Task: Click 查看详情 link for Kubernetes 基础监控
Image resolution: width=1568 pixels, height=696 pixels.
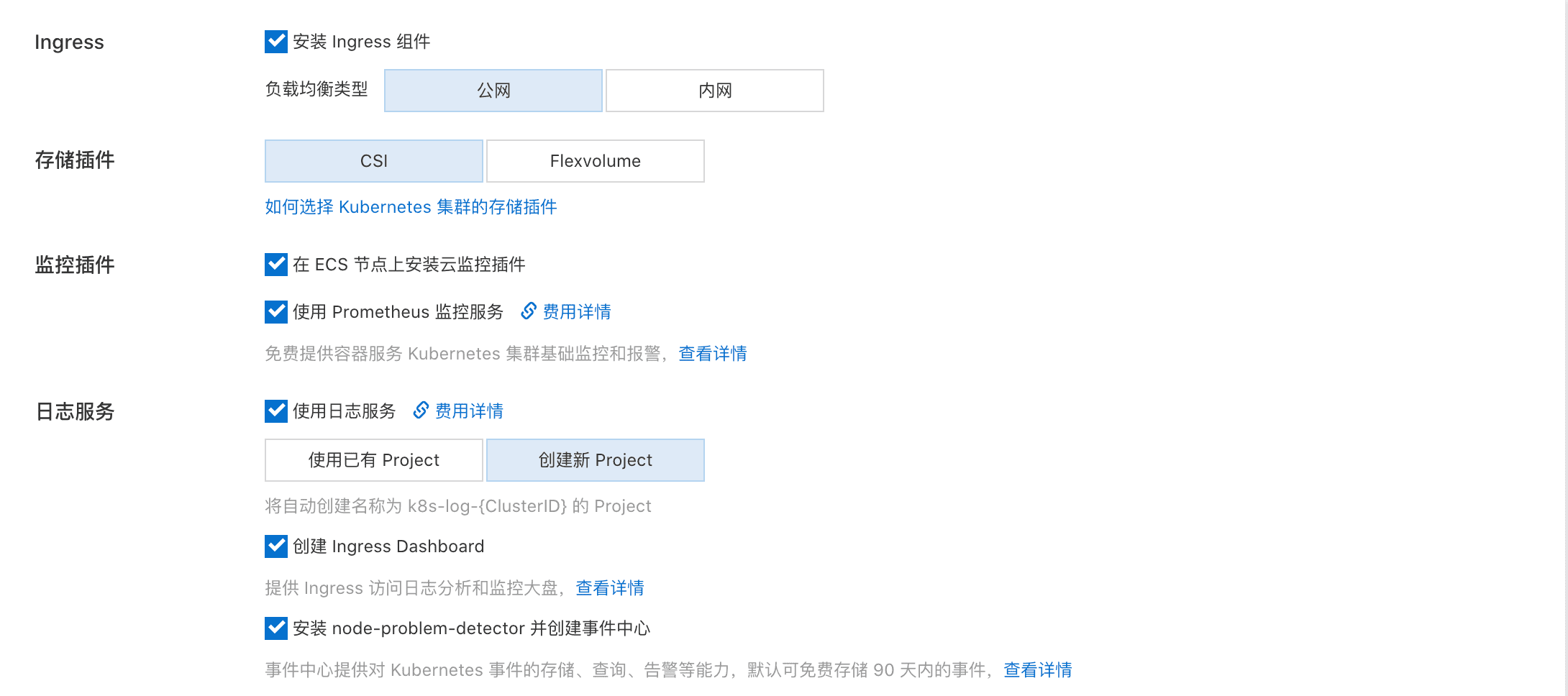Action: click(713, 354)
